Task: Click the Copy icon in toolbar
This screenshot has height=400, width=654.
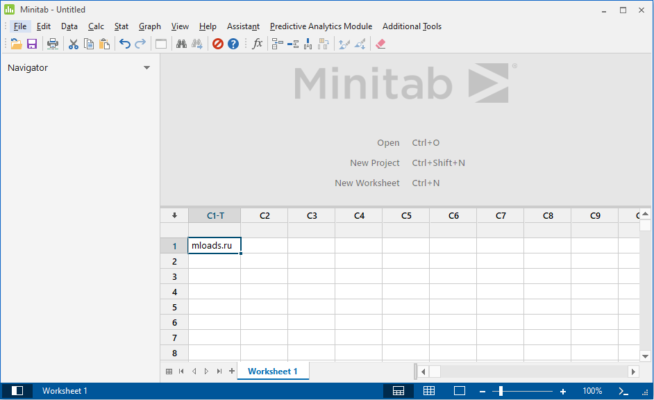Action: [x=89, y=44]
